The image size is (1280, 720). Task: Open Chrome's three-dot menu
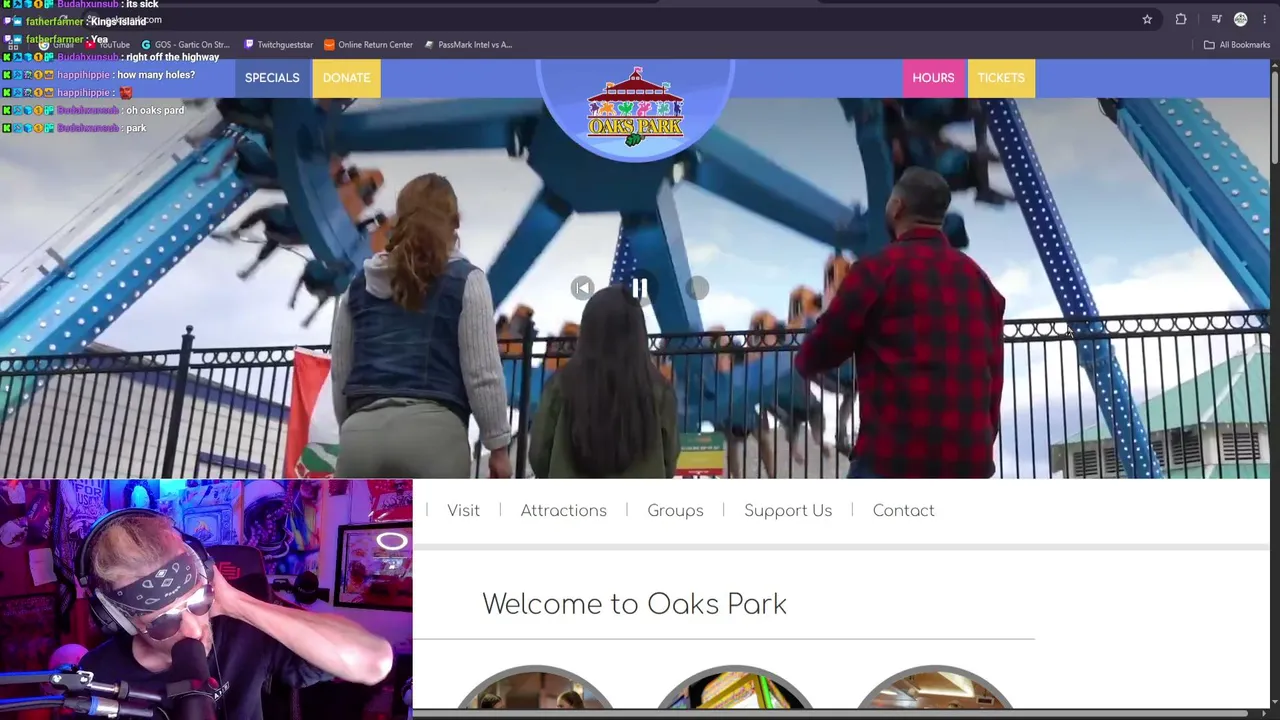click(x=1264, y=19)
